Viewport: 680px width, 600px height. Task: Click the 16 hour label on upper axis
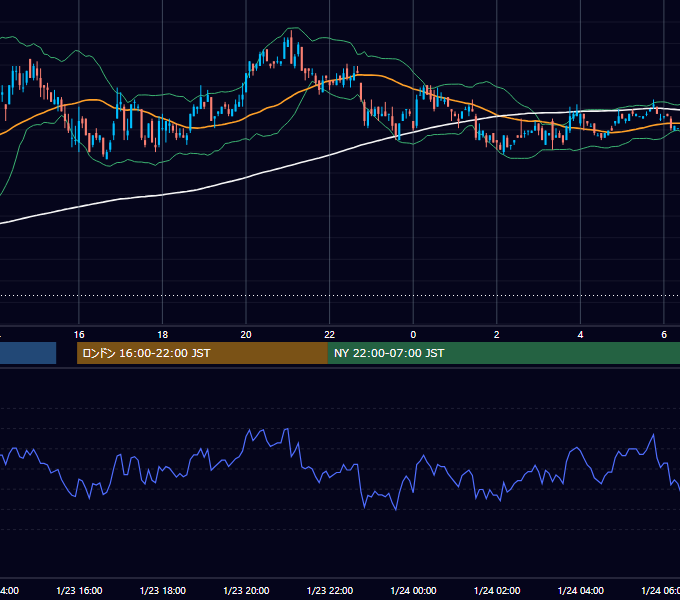point(79,335)
